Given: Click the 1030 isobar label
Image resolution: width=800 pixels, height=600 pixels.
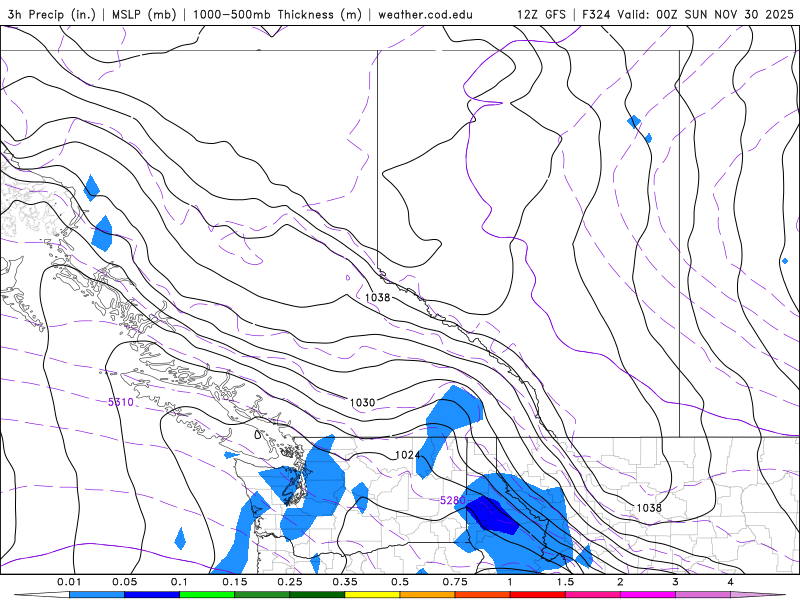Looking at the screenshot, I should click(362, 403).
